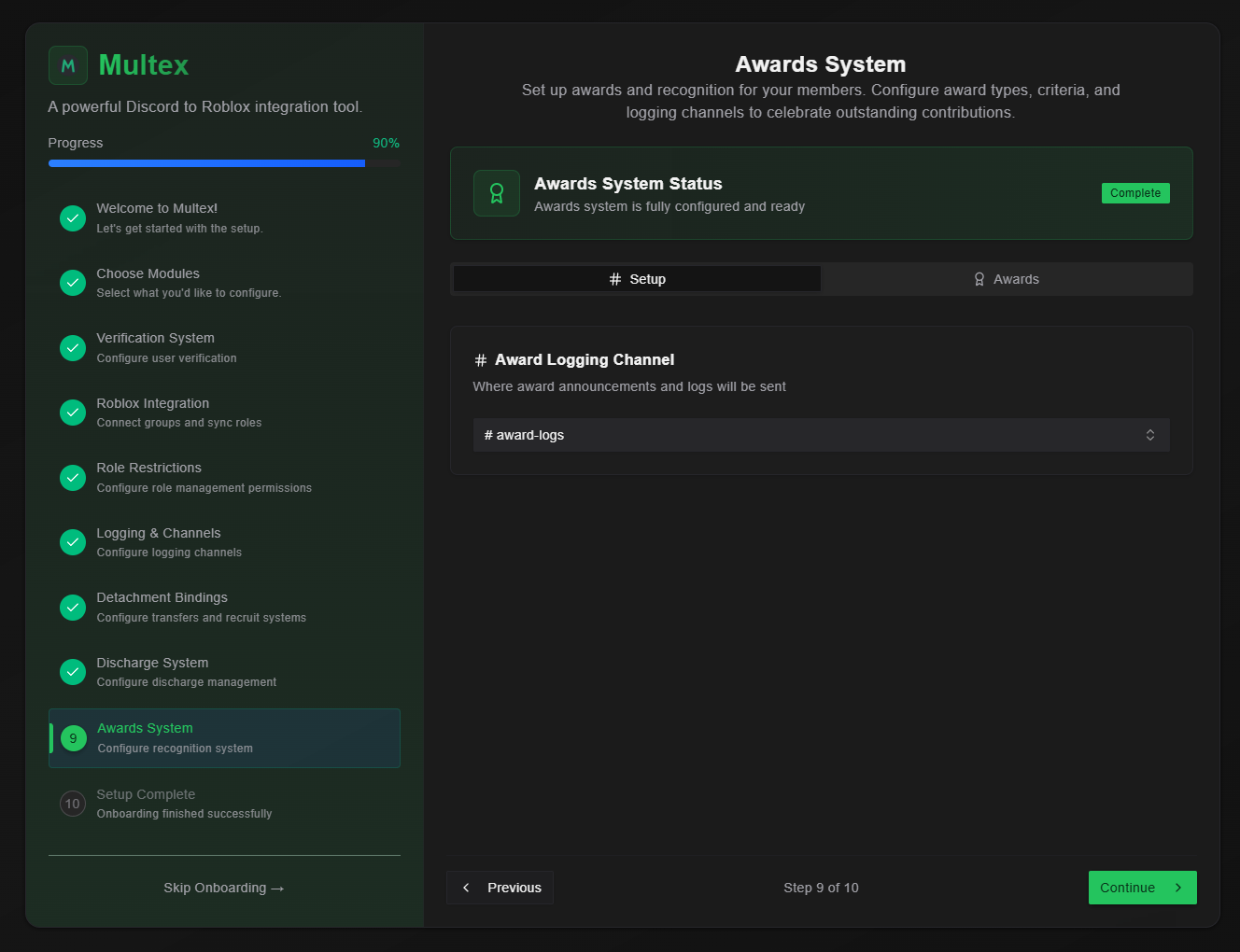Image resolution: width=1240 pixels, height=952 pixels.
Task: Click the checkmark icon for Verification System
Action: pos(73,347)
